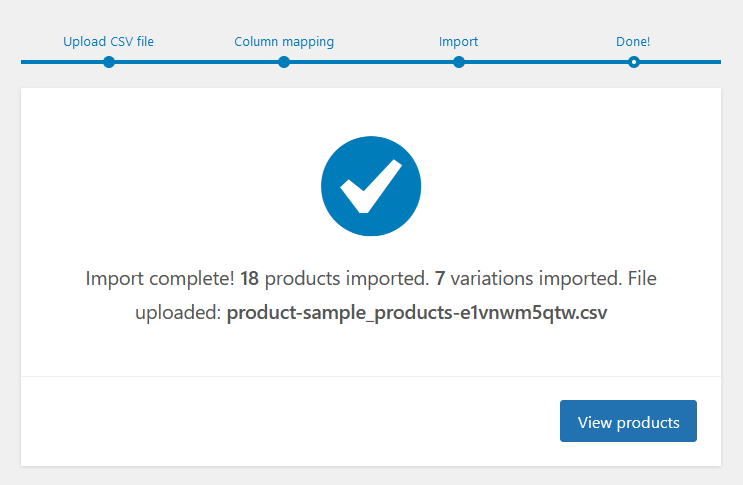Click the Import step dot

coord(459,62)
